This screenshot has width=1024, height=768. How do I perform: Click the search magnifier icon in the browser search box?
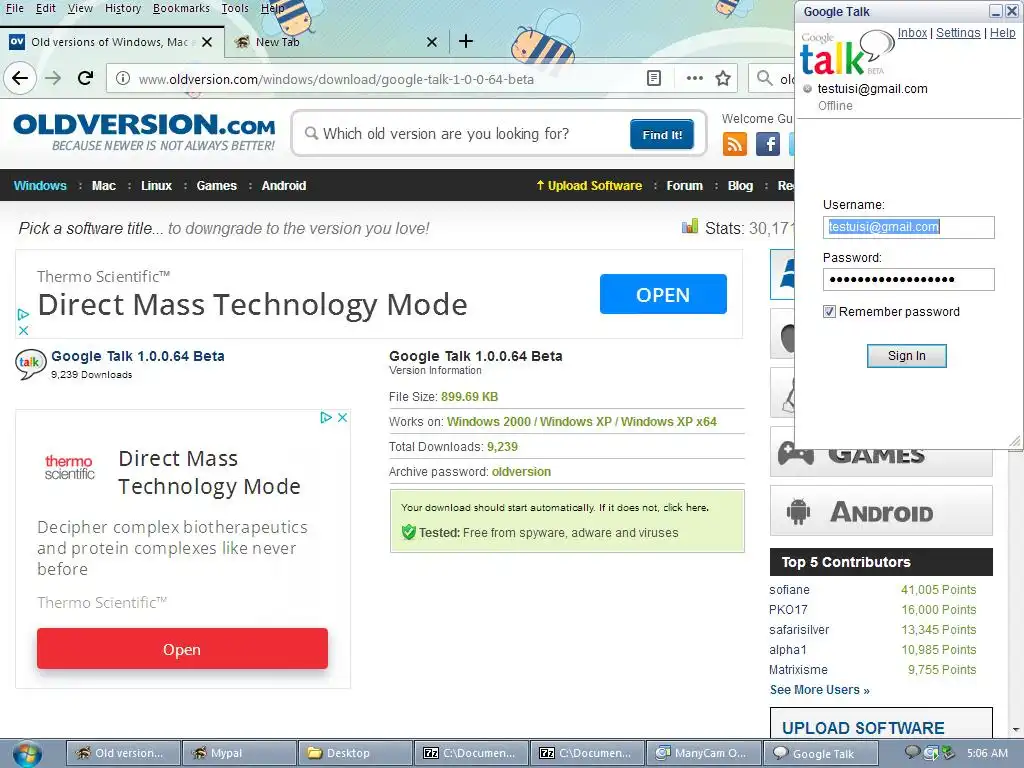pos(764,79)
